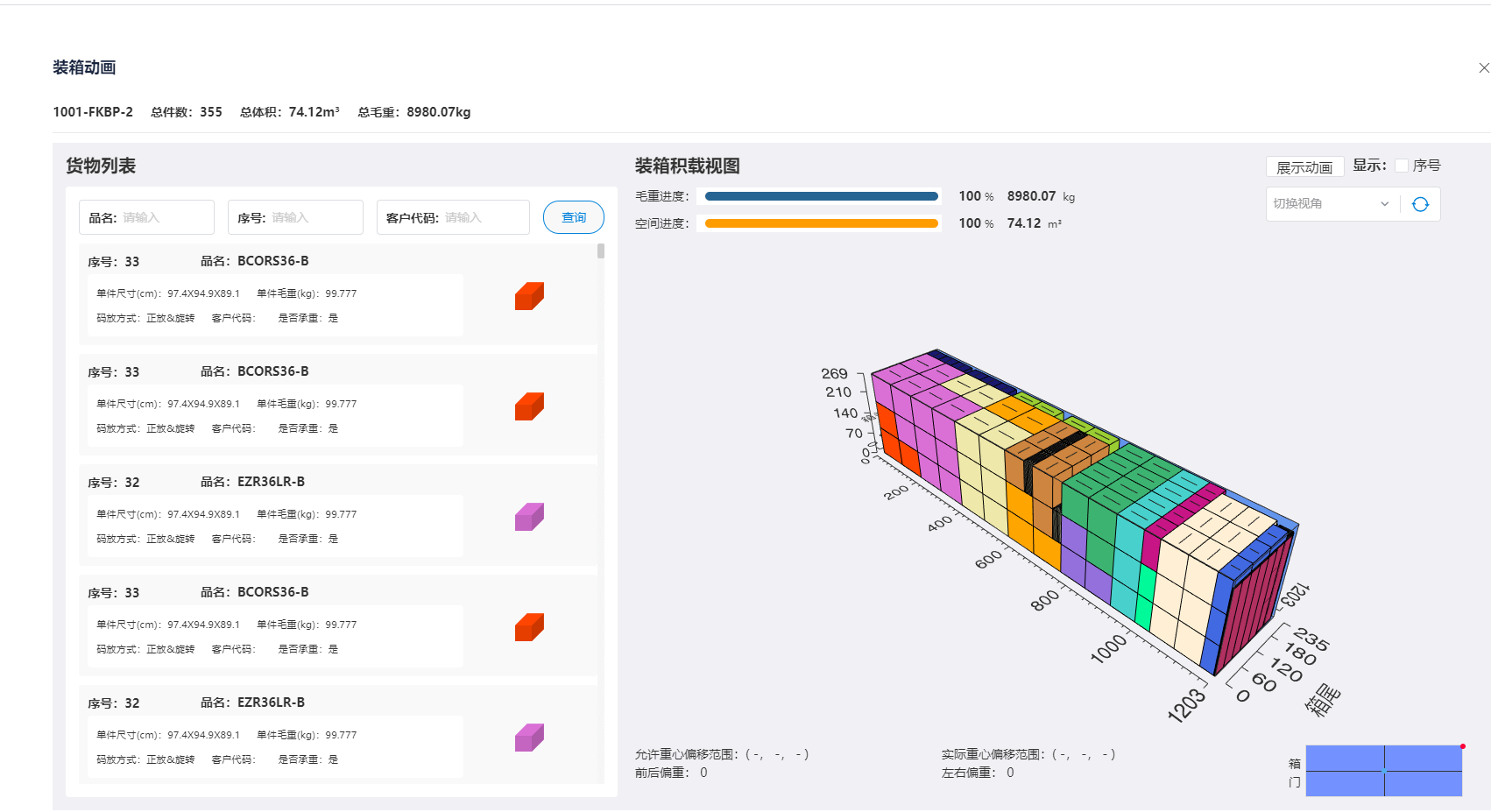Viewport: 1491px width, 812px height.
Task: Click first EZR36LR-B purple cube icon
Action: coord(529,517)
